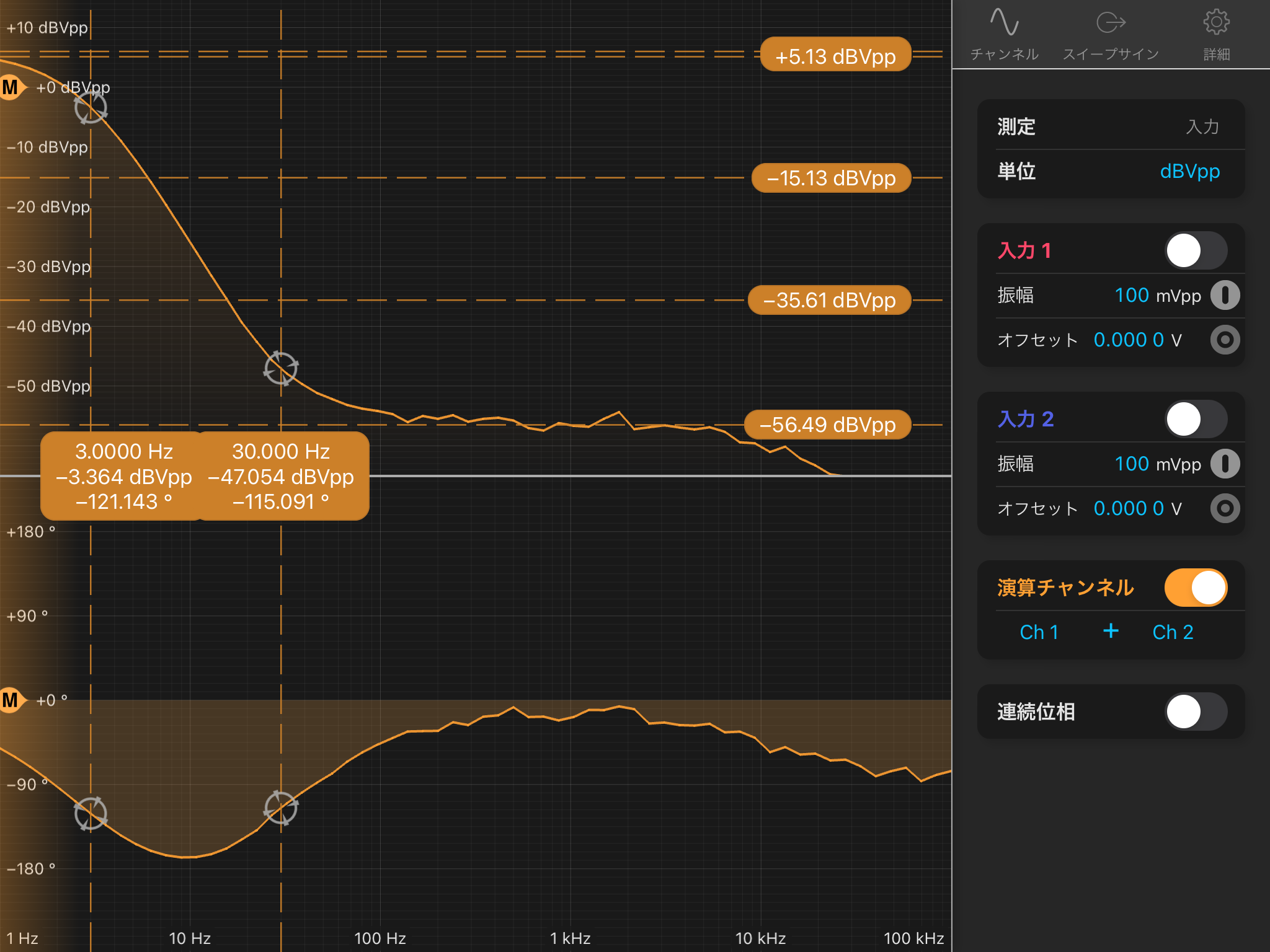The height and width of the screenshot is (952, 1270).
Task: Open the 詳細 gear settings tab
Action: [x=1216, y=35]
